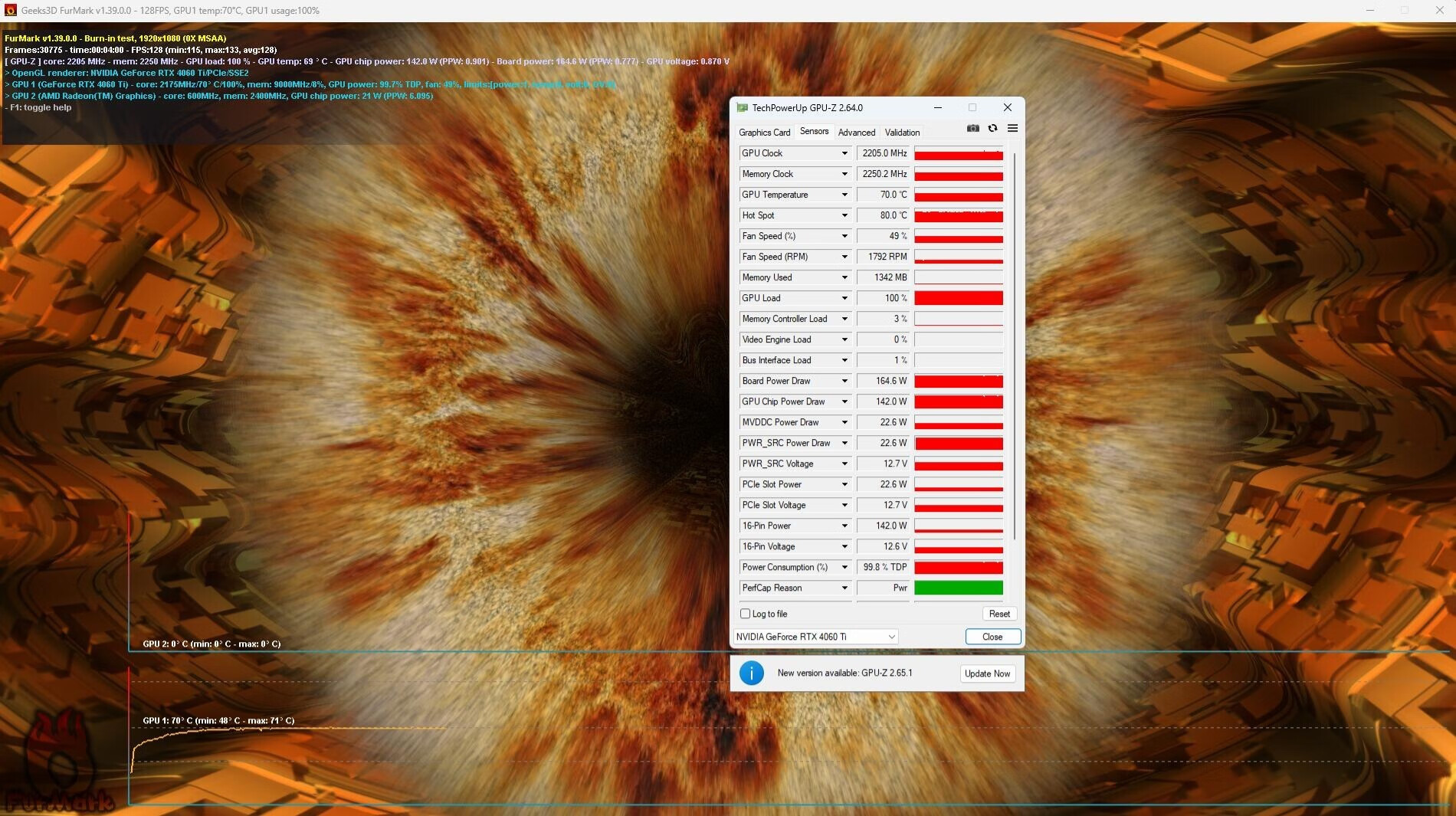Minimize the GPU-Z window
The image size is (1456, 816).
coord(937,108)
